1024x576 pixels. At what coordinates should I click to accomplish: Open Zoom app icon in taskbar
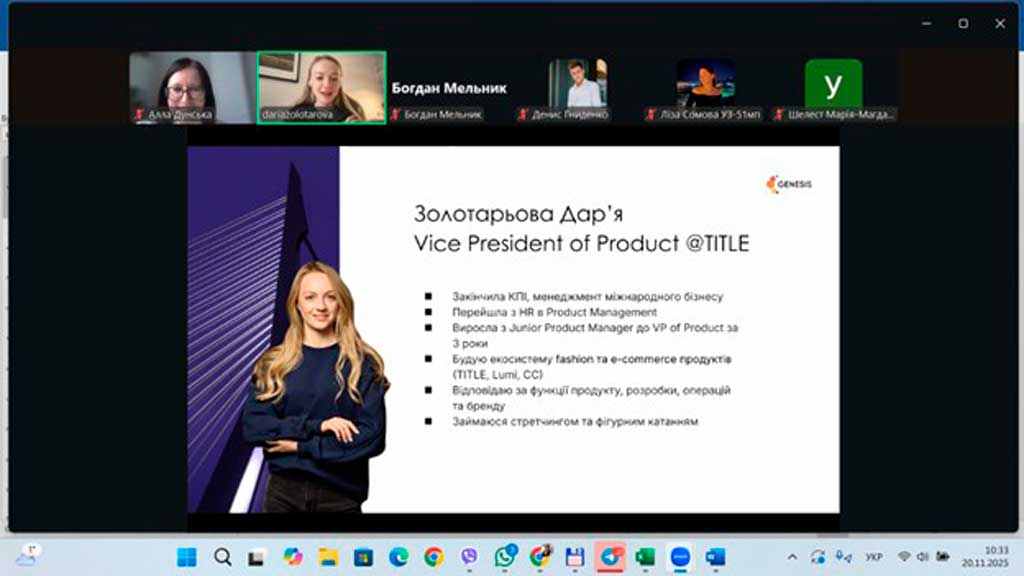click(680, 557)
